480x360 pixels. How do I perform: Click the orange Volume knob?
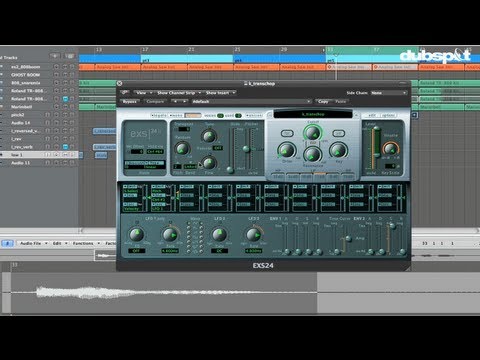[x=390, y=148]
